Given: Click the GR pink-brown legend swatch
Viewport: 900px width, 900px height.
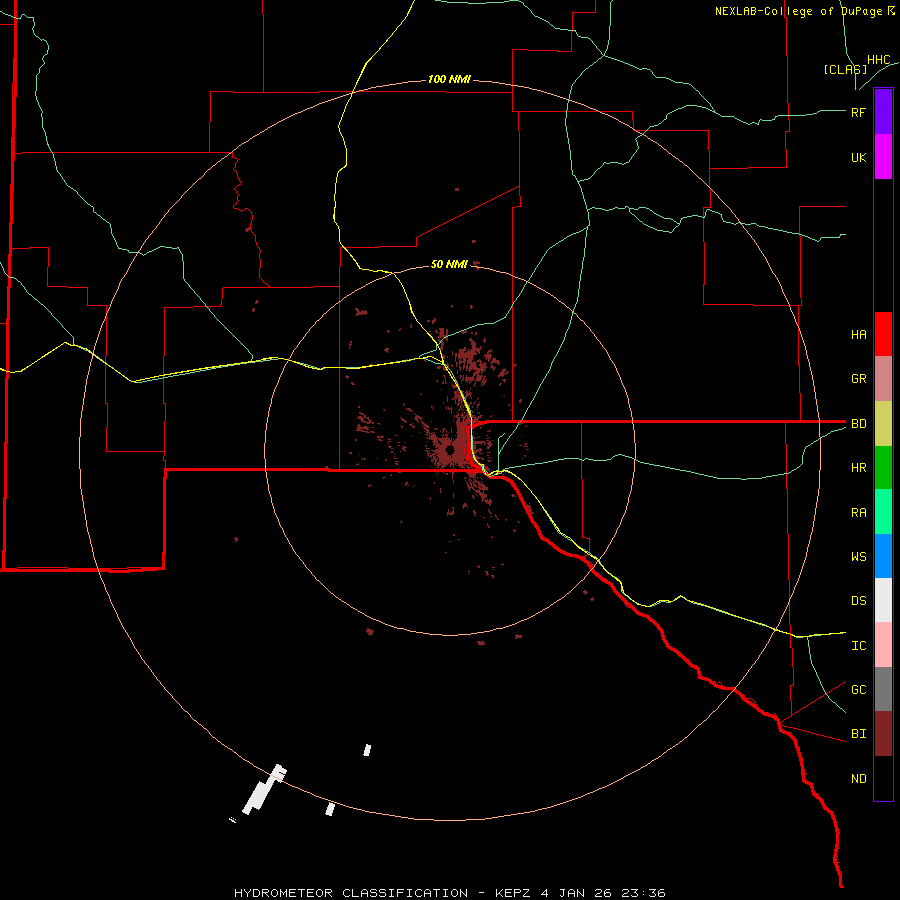Looking at the screenshot, I should pyautogui.click(x=883, y=379).
